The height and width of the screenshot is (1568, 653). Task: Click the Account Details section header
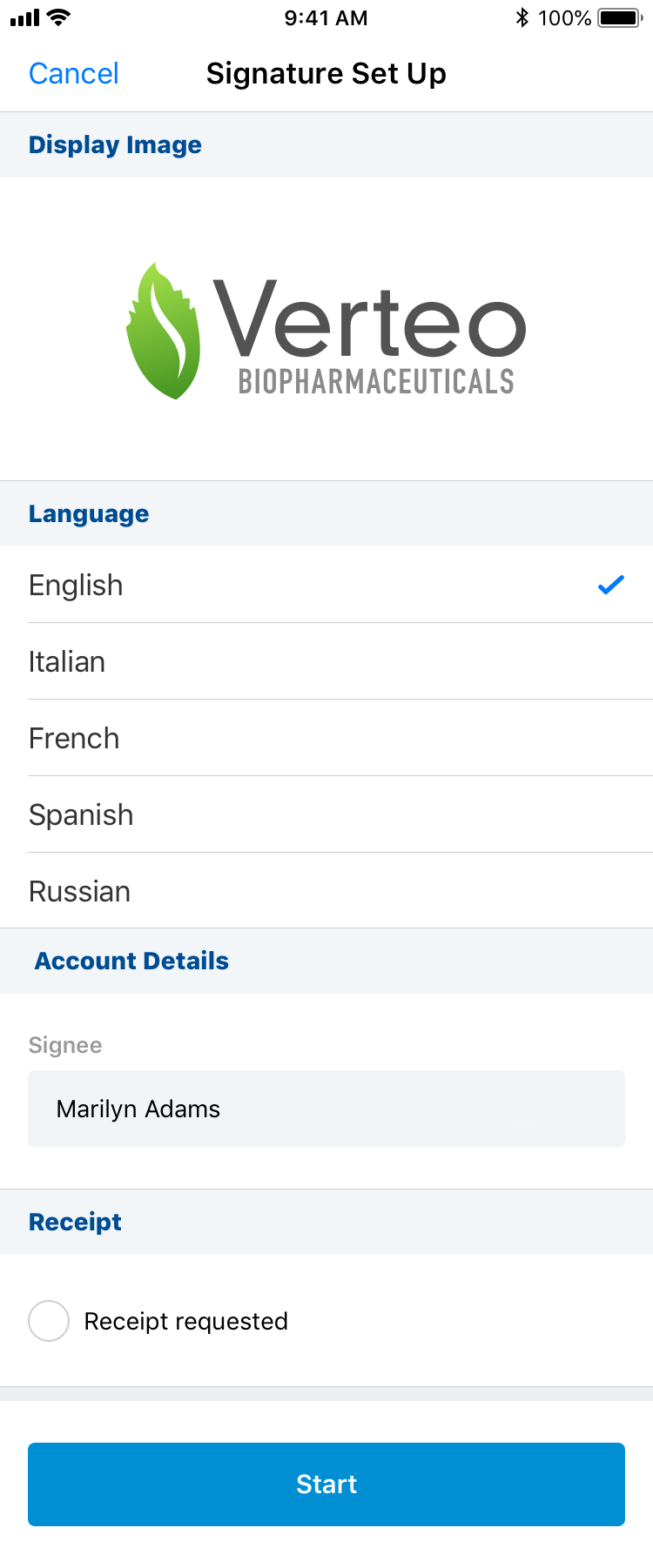pyautogui.click(x=131, y=961)
